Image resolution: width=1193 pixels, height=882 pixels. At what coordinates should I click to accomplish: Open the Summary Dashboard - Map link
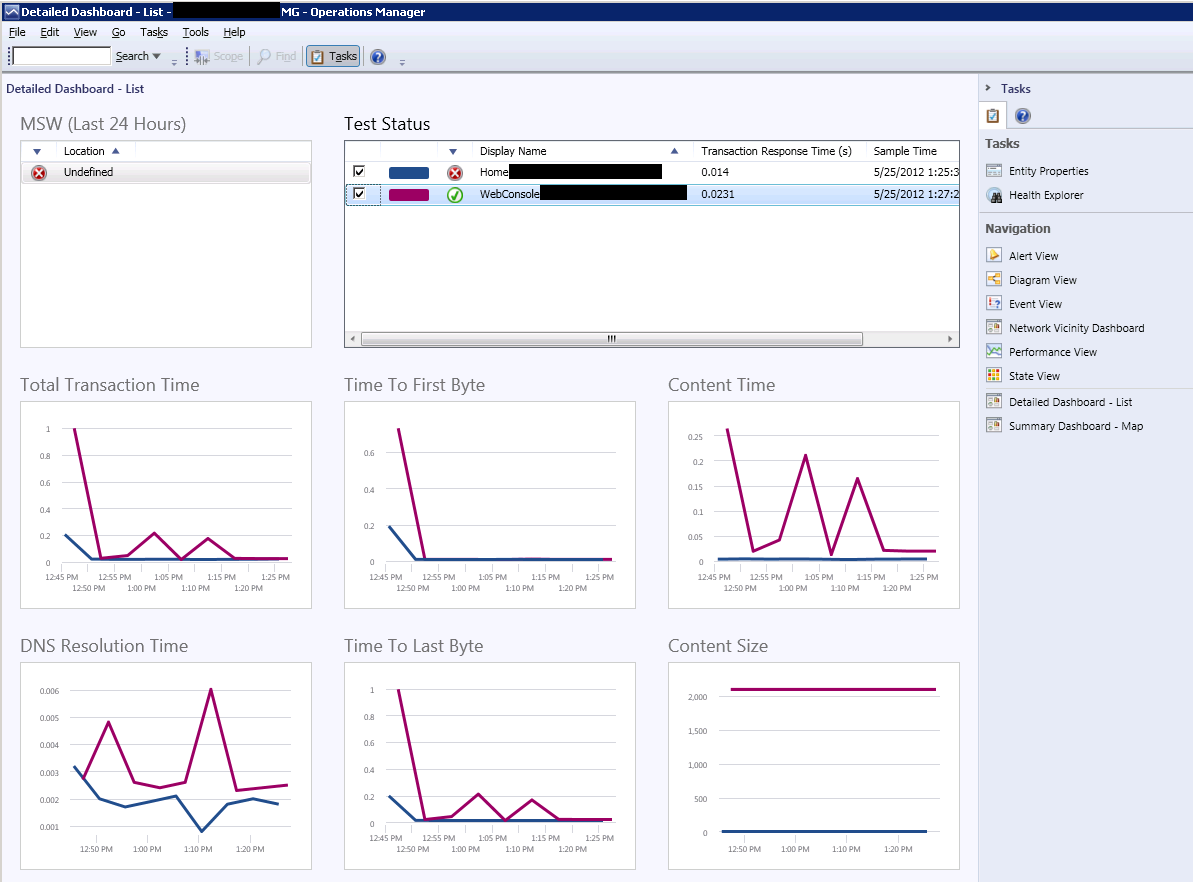1075,426
